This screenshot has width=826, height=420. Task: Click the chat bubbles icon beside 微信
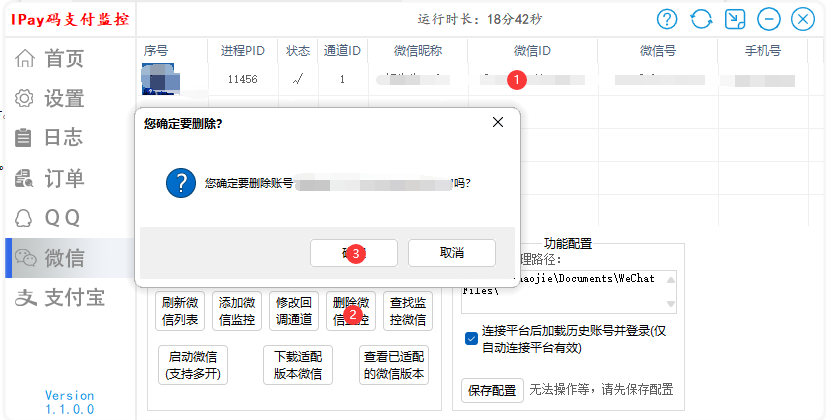point(25,258)
